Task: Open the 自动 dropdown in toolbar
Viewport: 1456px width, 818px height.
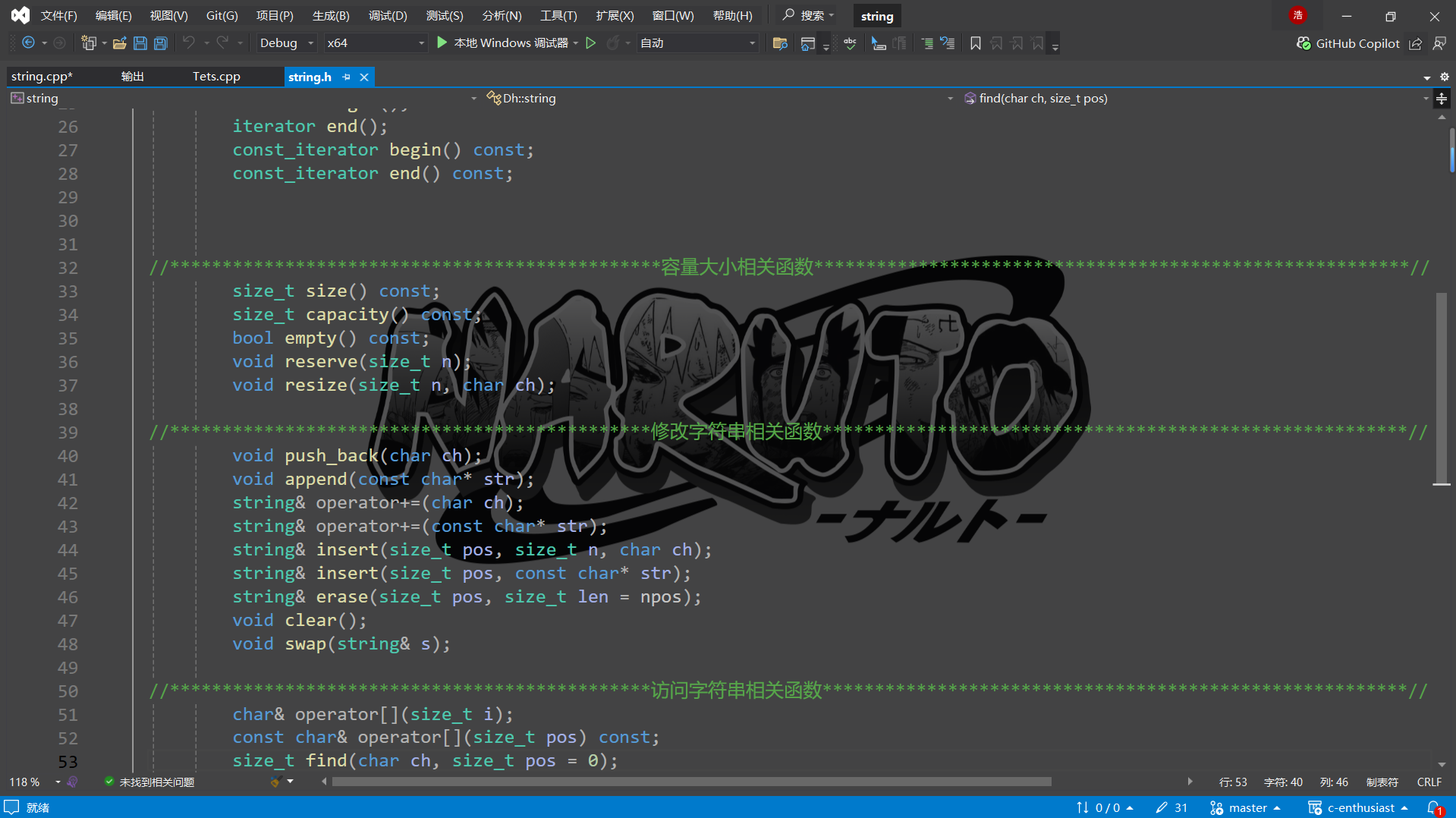Action: [697, 43]
